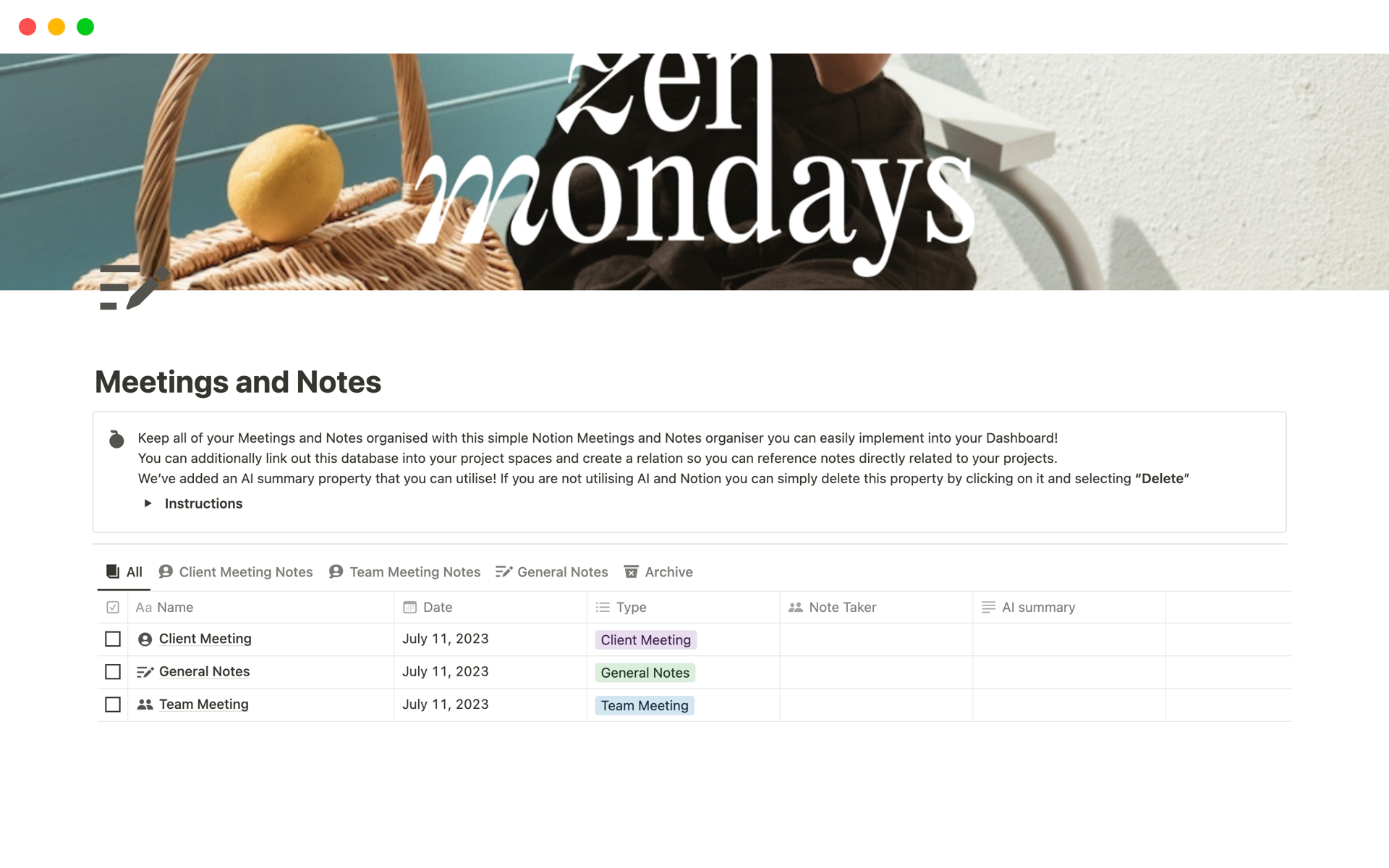Click the Team Meeting type icon
Image resolution: width=1389 pixels, height=868 pixels.
(145, 703)
